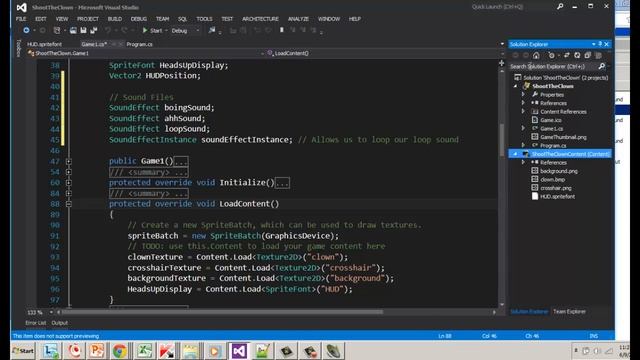Select clown.bmp in the content project
Image resolution: width=640 pixels, height=360 pixels.
pyautogui.click(x=553, y=180)
